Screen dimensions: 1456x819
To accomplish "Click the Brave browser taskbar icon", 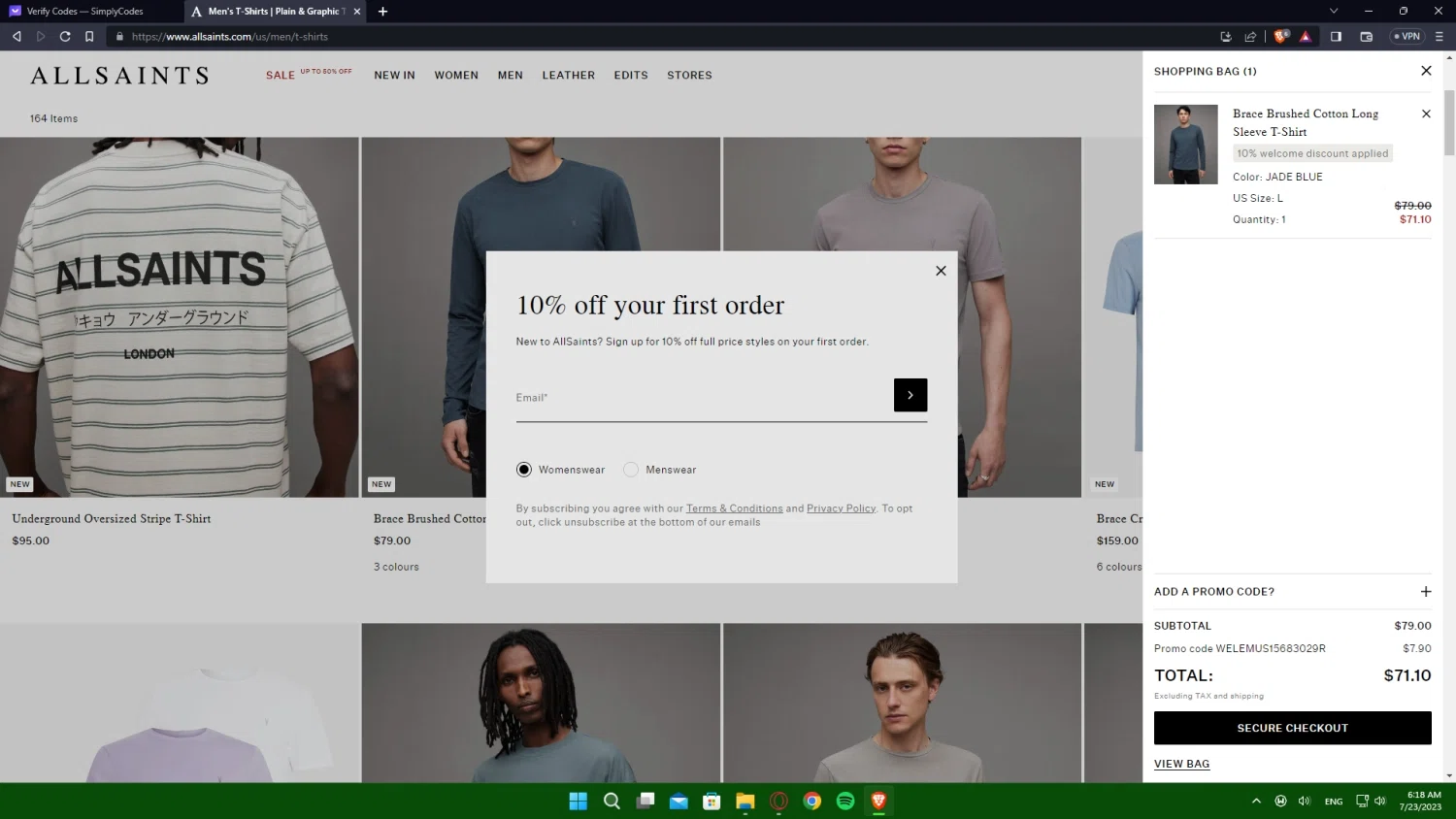I will [878, 801].
